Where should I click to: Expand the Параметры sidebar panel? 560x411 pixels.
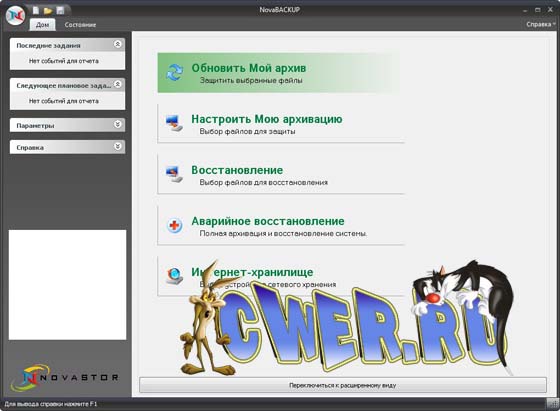pos(118,124)
